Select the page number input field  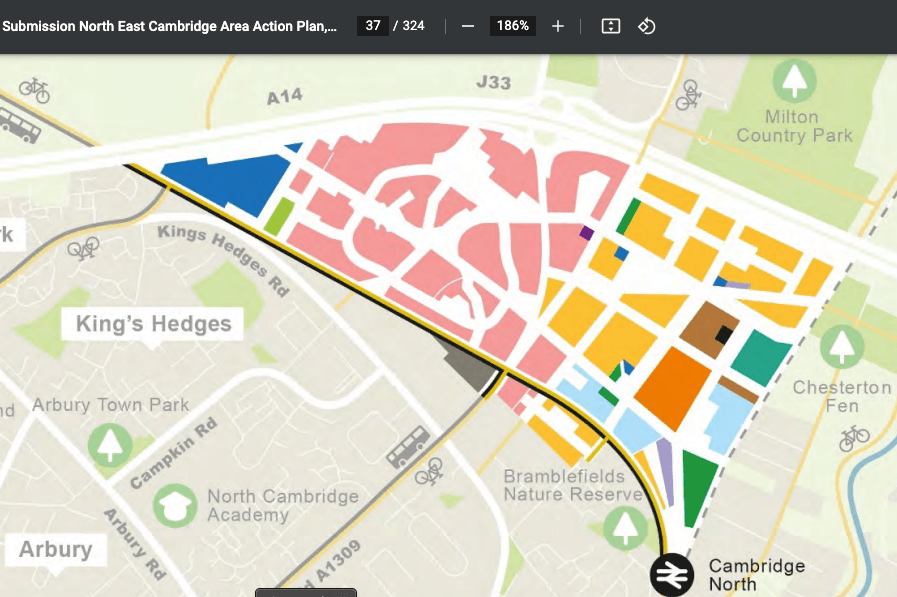[x=373, y=26]
